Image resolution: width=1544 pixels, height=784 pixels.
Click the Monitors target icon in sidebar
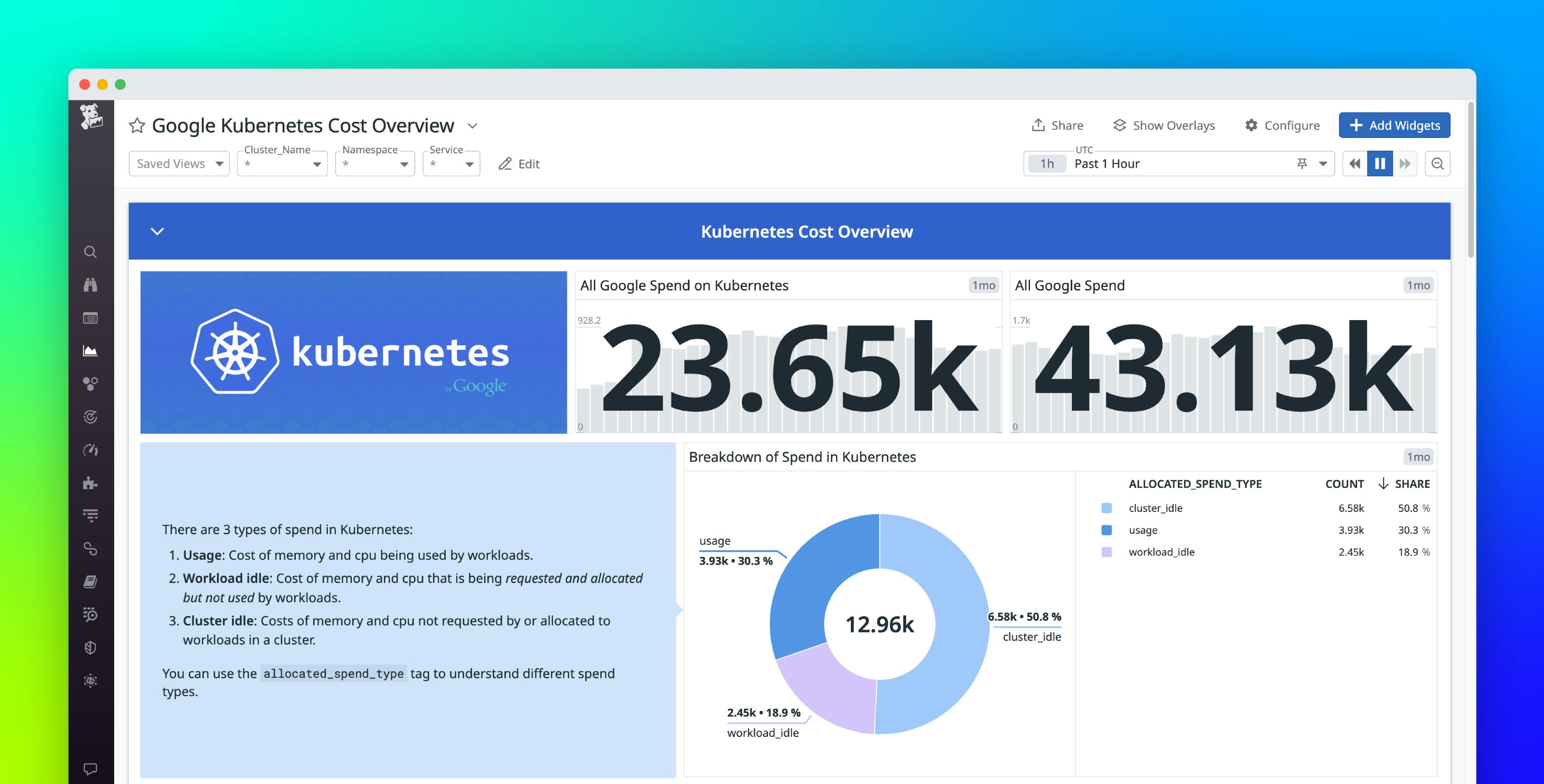[91, 416]
